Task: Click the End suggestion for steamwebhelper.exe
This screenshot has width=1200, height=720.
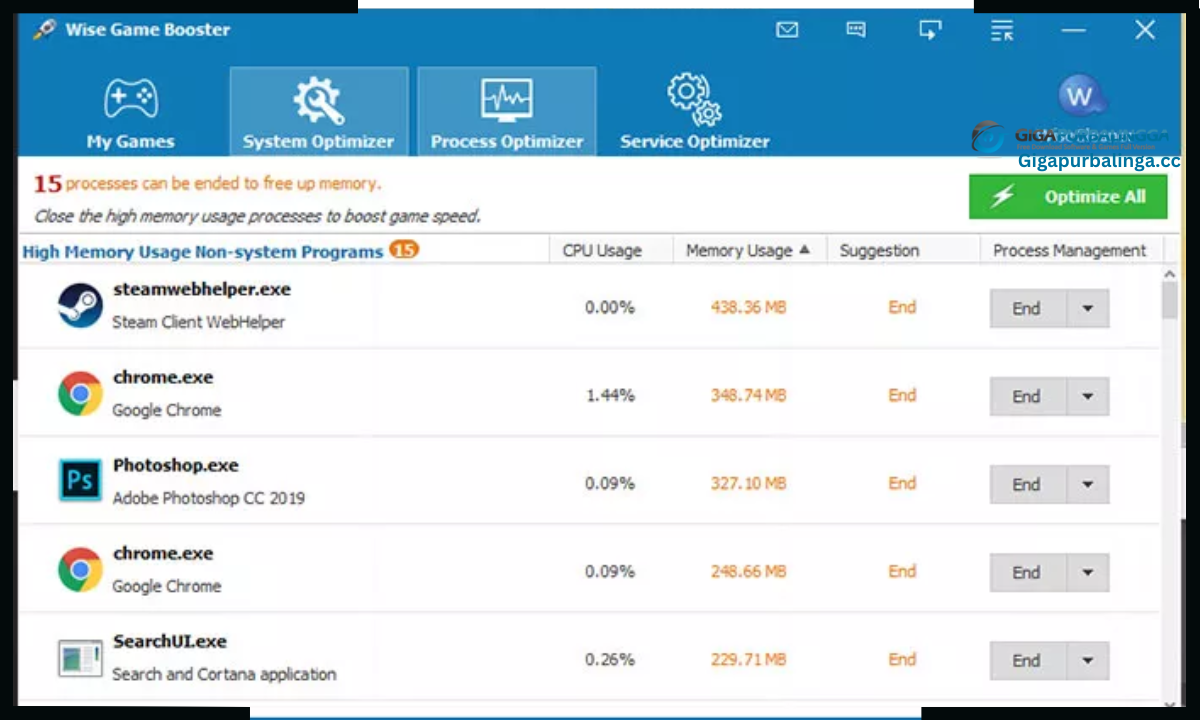Action: tap(902, 308)
